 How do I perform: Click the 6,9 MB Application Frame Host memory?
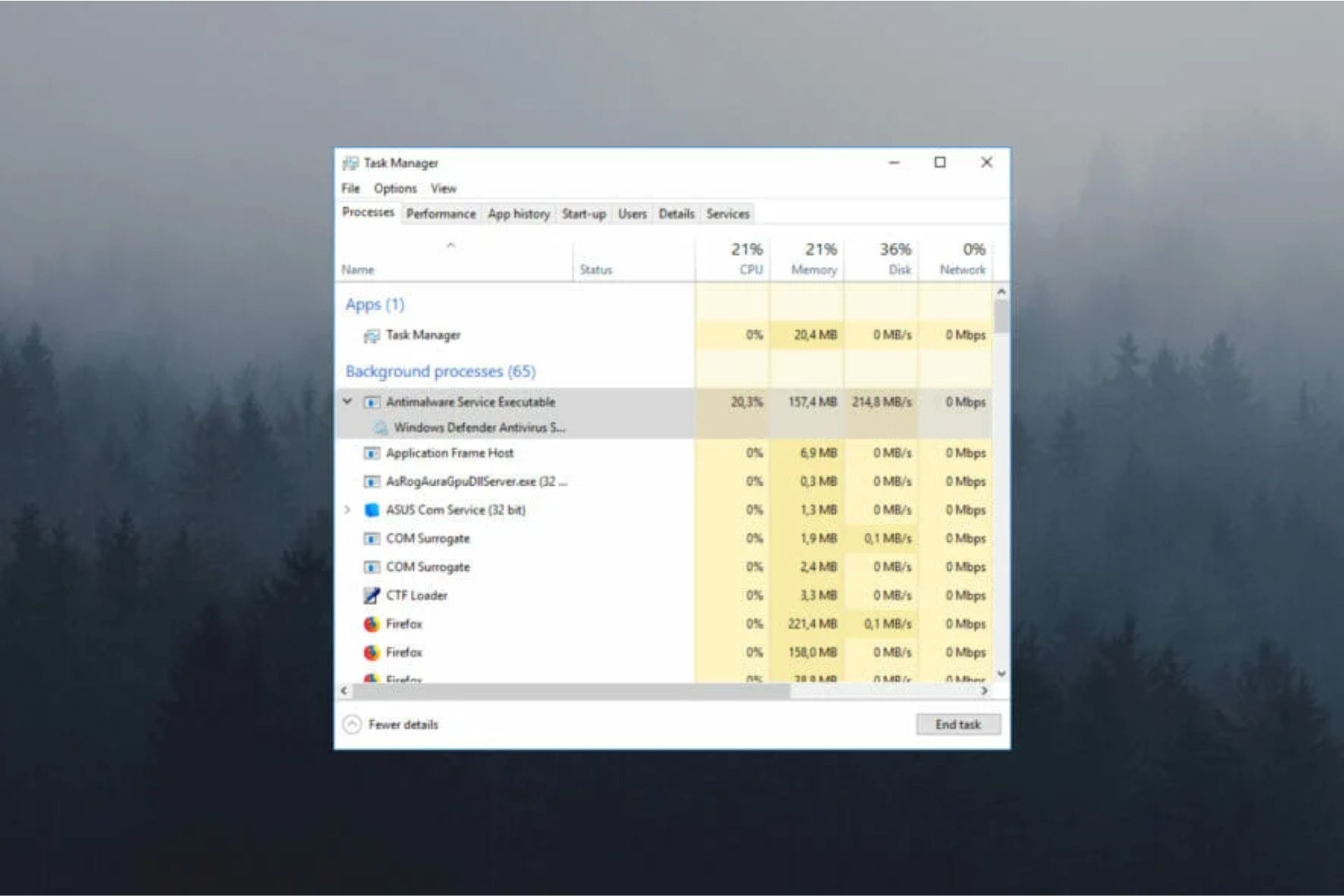pos(818,454)
